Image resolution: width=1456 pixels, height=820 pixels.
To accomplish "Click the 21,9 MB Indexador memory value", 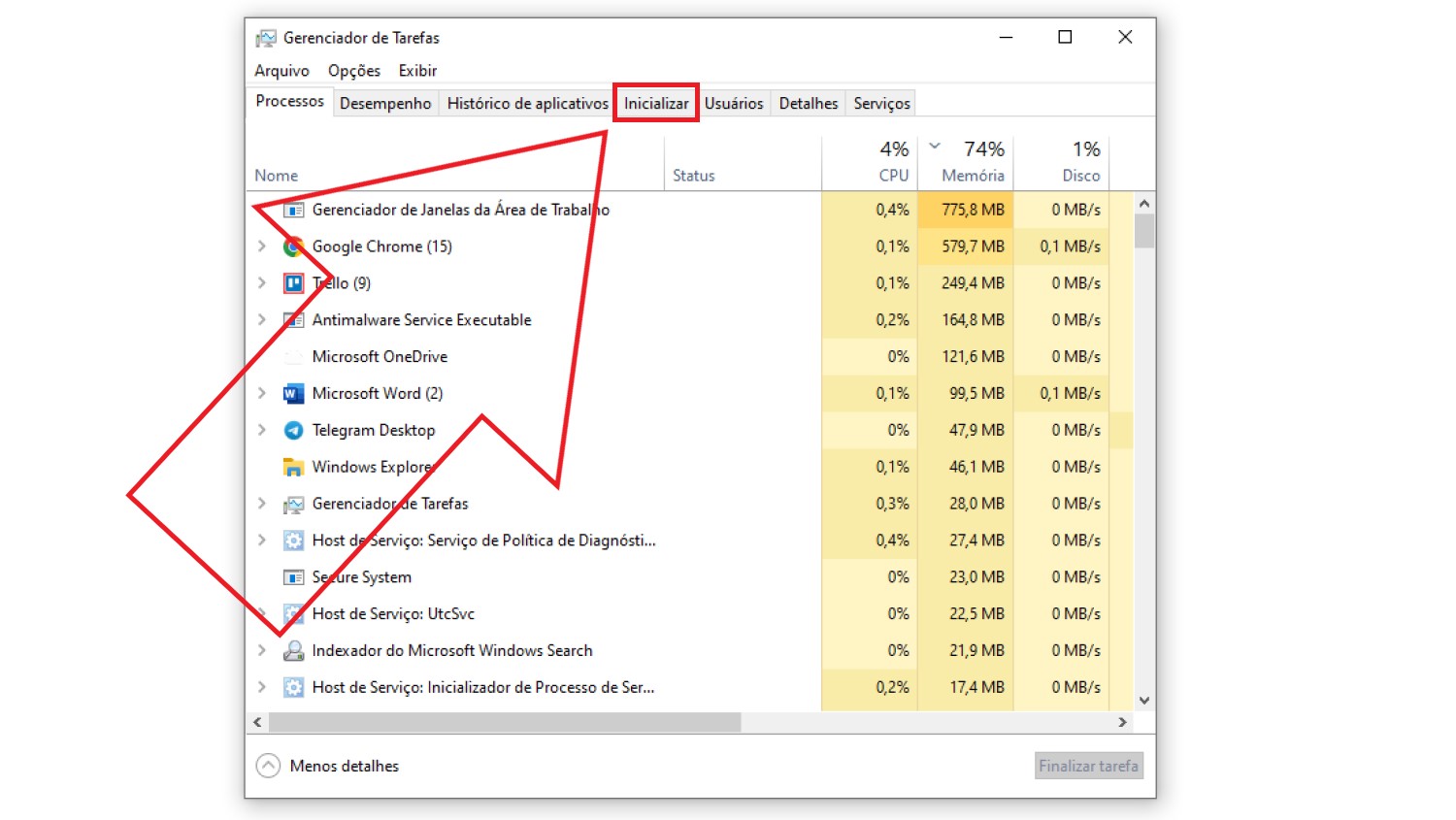I will click(976, 650).
